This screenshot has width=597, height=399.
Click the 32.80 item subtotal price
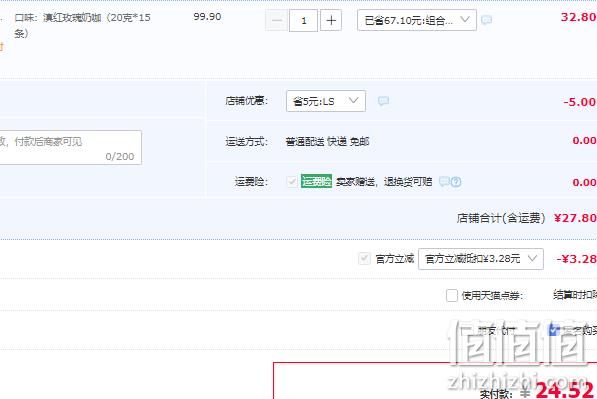point(579,17)
